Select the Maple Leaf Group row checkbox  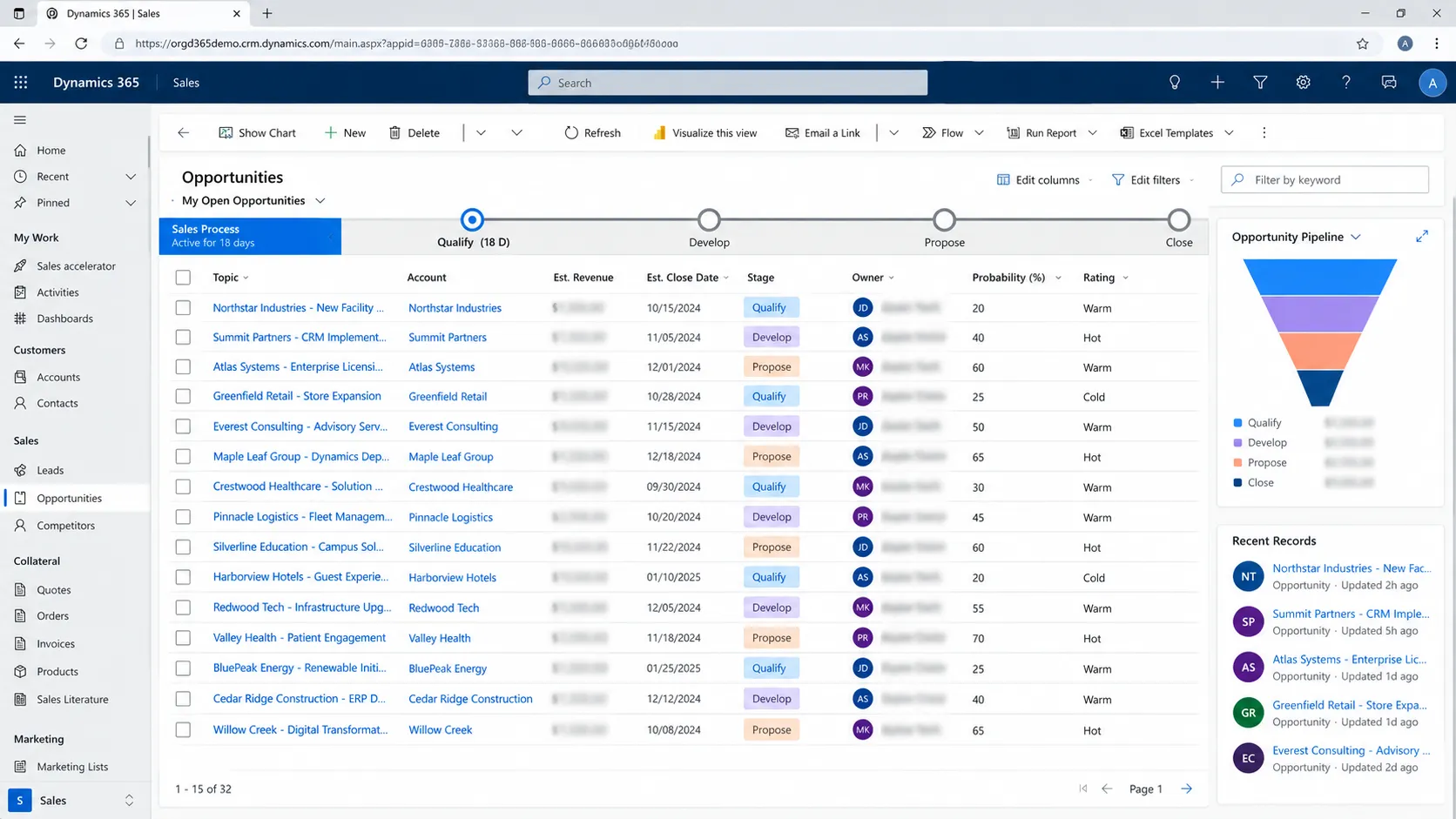pyautogui.click(x=183, y=457)
